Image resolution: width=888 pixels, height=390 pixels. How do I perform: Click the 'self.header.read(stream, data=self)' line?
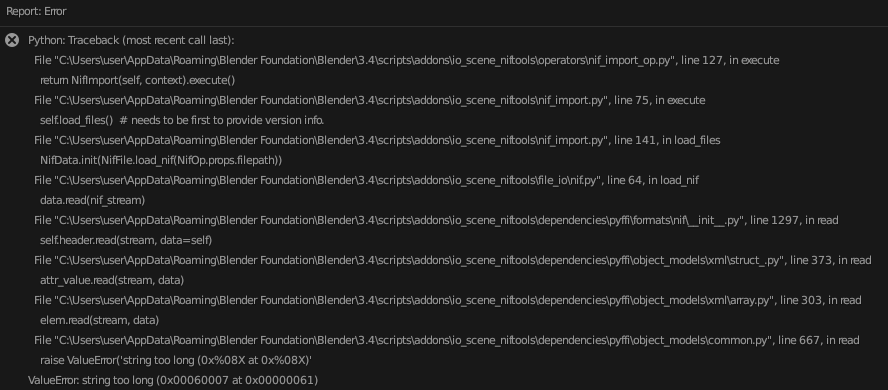click(126, 241)
